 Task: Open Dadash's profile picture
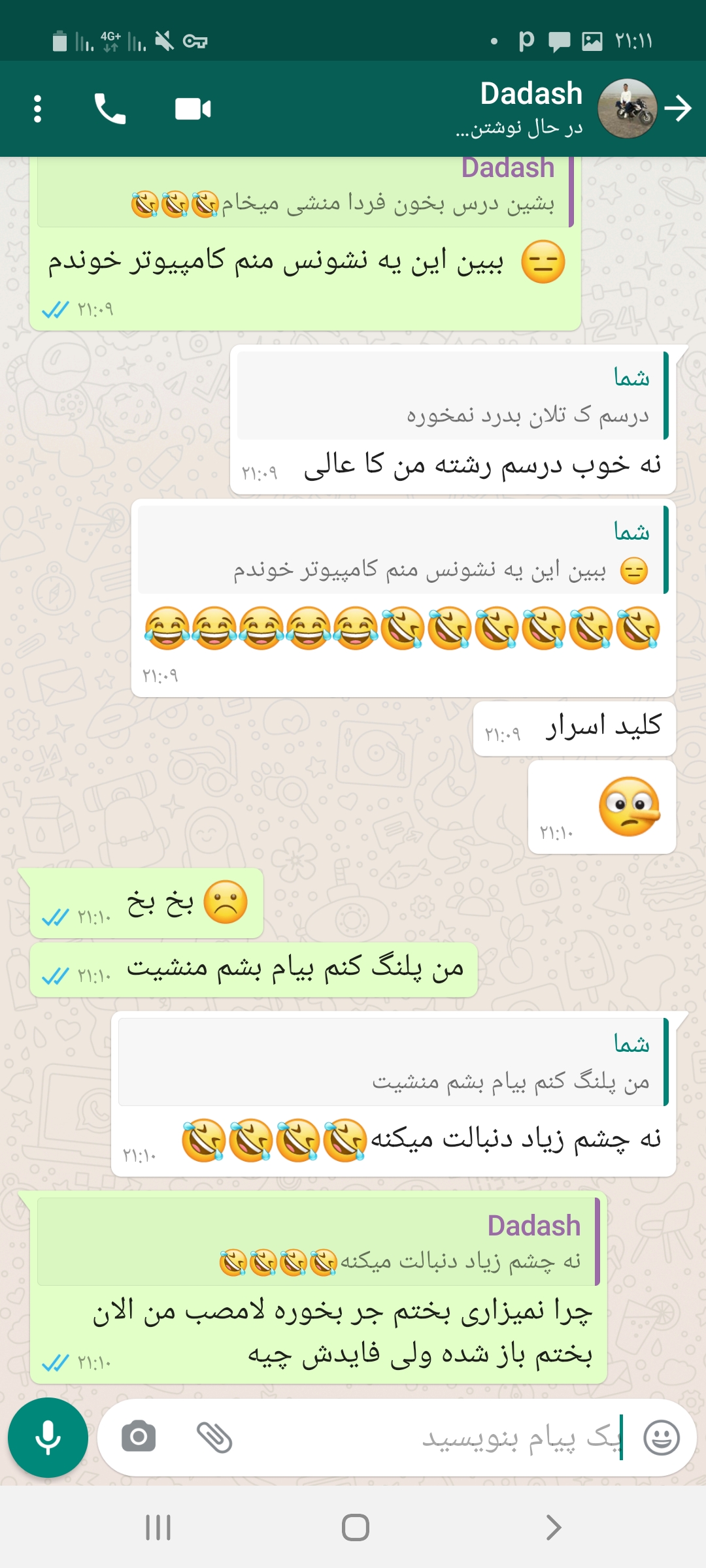(628, 108)
